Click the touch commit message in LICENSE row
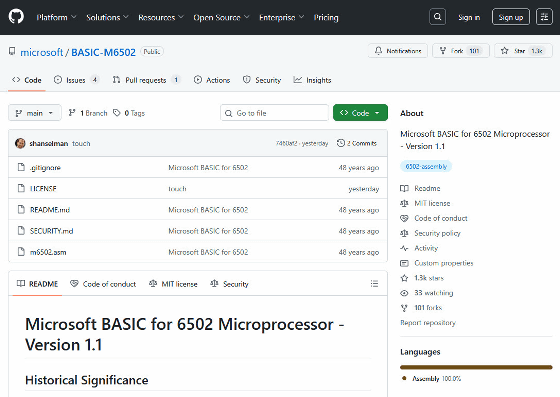The height and width of the screenshot is (397, 560). [177, 189]
